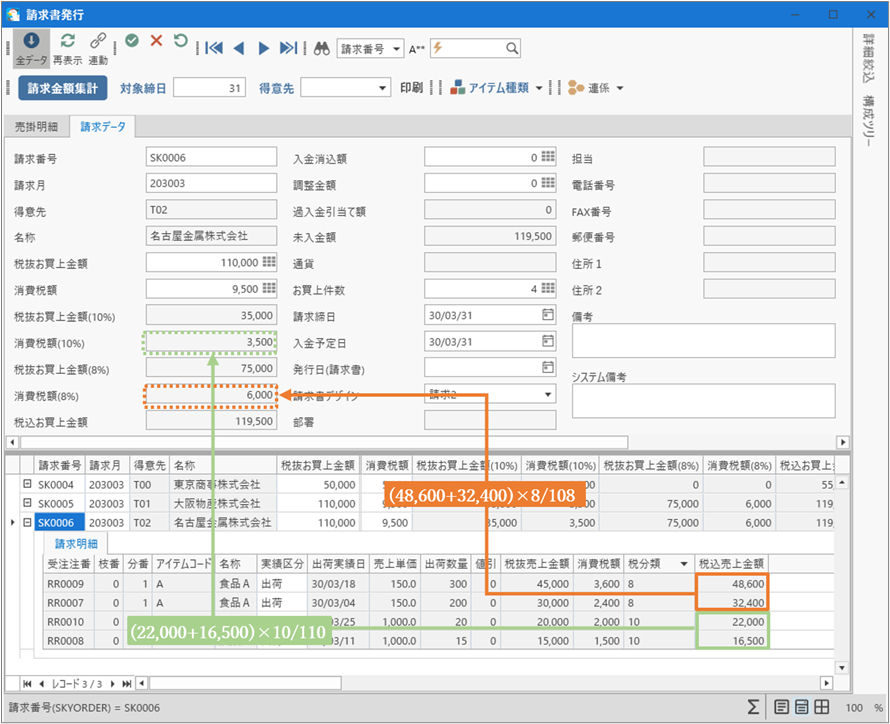
Task: Click the binoculars search icon
Action: [322, 48]
